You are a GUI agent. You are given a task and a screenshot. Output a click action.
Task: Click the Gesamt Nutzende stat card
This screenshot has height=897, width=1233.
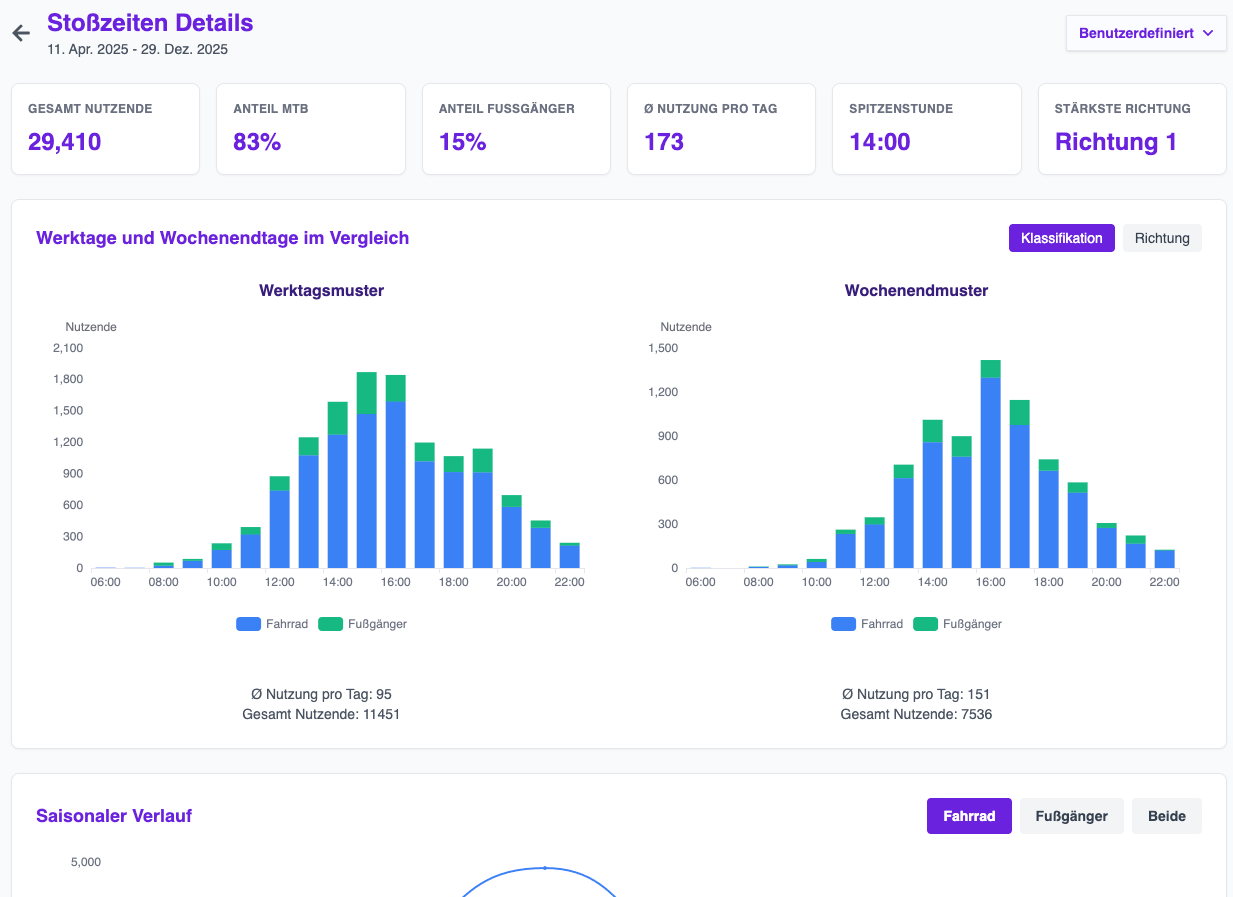pos(105,129)
